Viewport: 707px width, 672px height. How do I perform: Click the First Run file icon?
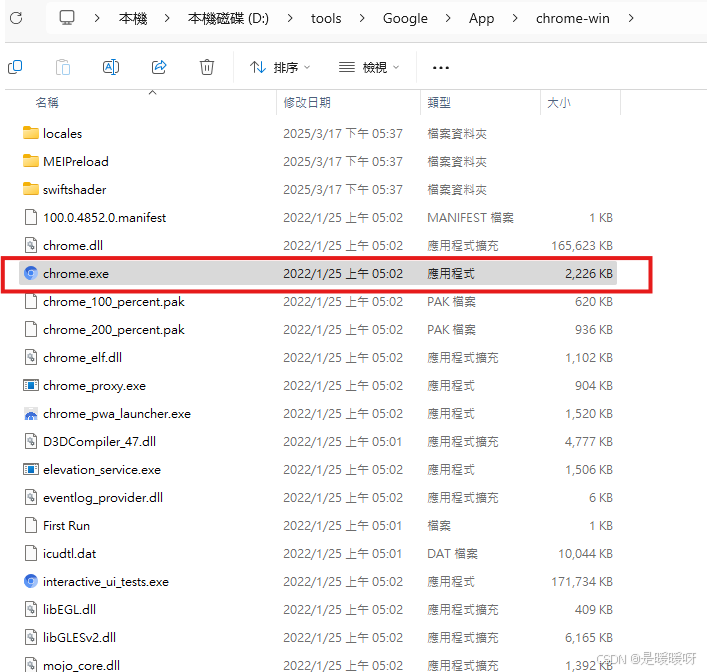31,525
